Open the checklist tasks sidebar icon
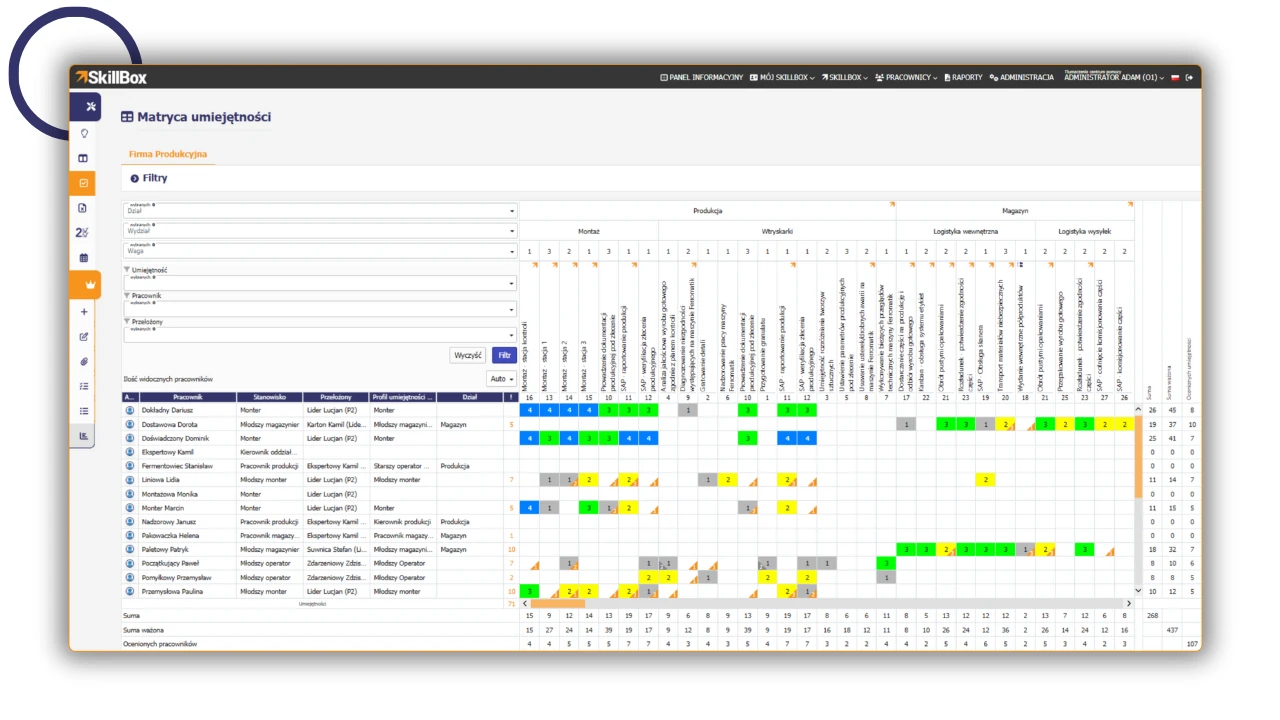 (84, 386)
